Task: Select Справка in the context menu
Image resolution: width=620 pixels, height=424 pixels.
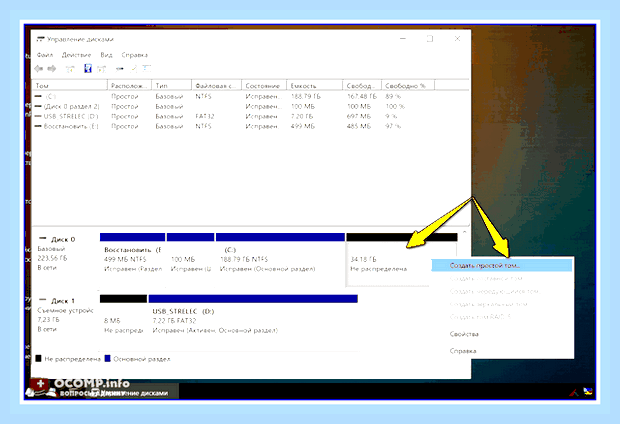Action: pyautogui.click(x=463, y=351)
